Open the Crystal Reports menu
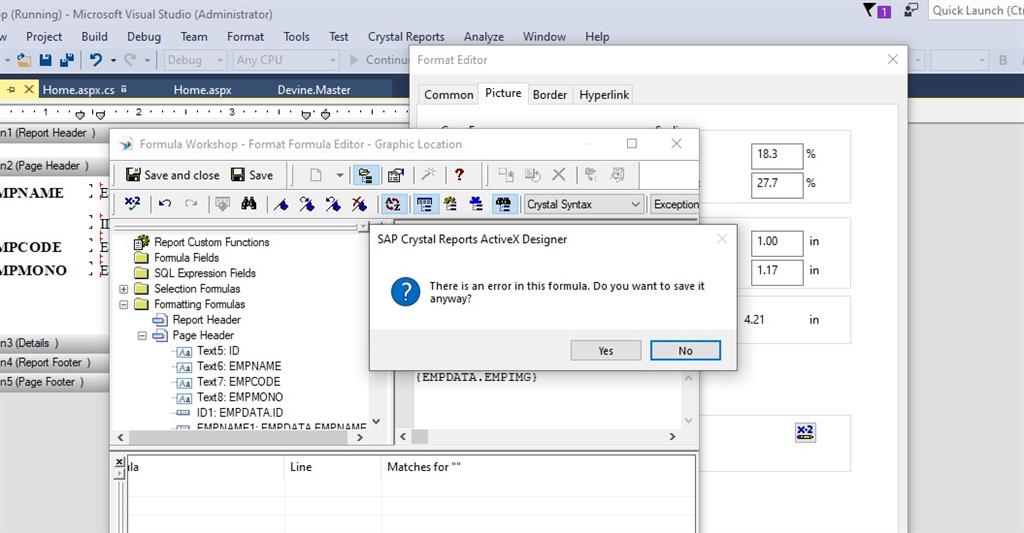1024x533 pixels. pos(406,37)
